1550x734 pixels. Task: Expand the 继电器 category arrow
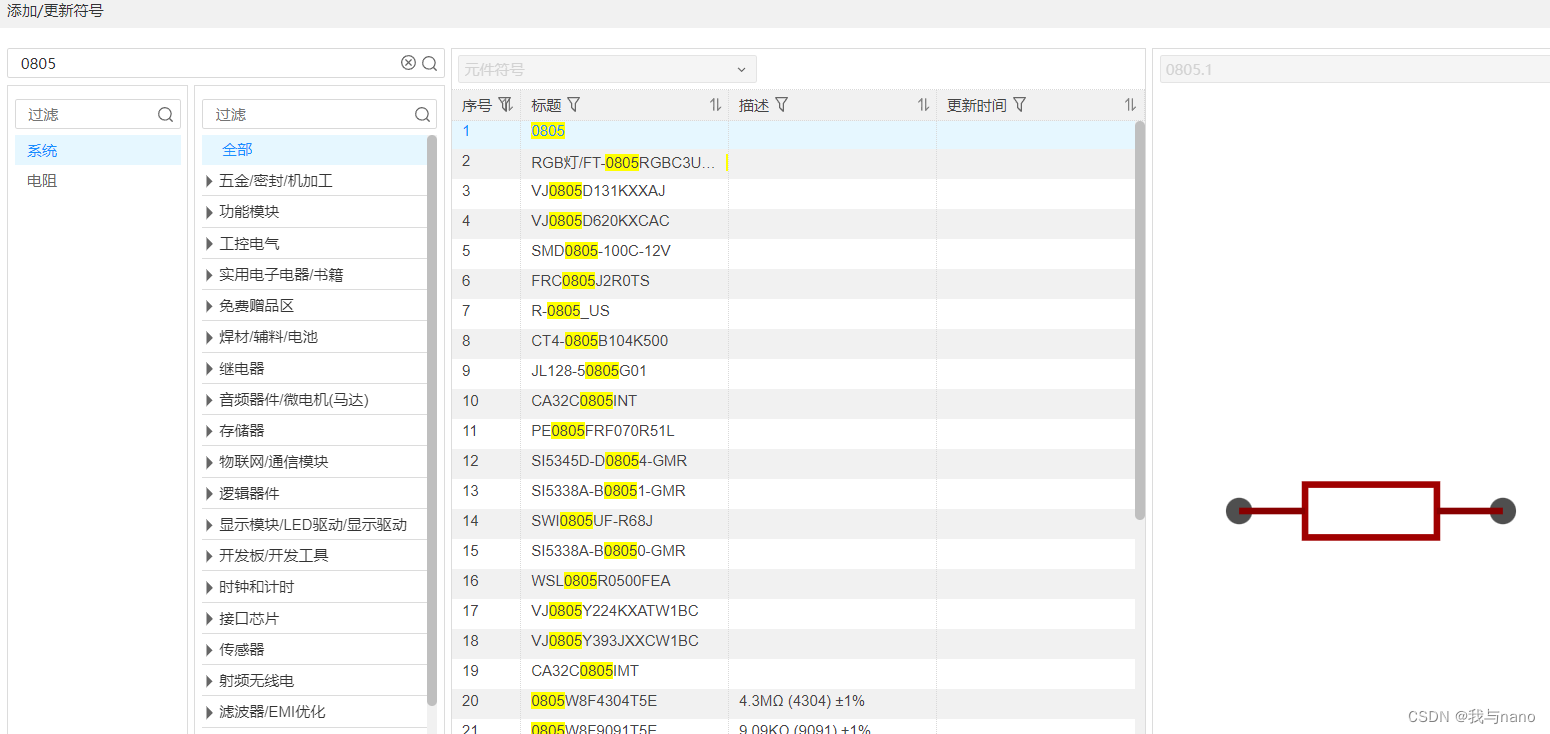209,369
